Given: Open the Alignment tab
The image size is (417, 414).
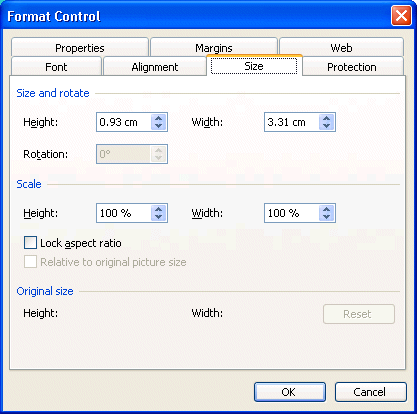Looking at the screenshot, I should click(155, 66).
